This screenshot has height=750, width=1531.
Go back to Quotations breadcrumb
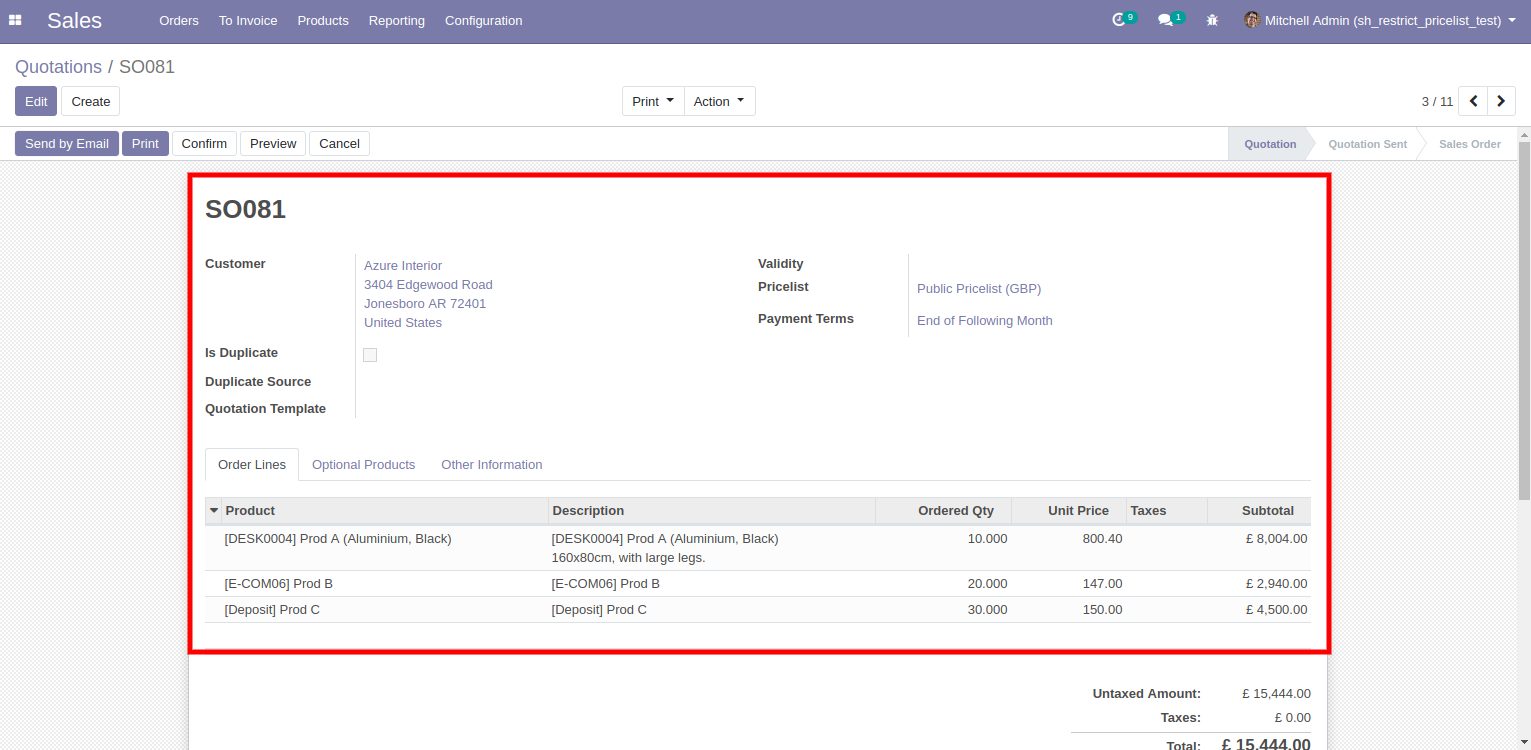point(58,67)
